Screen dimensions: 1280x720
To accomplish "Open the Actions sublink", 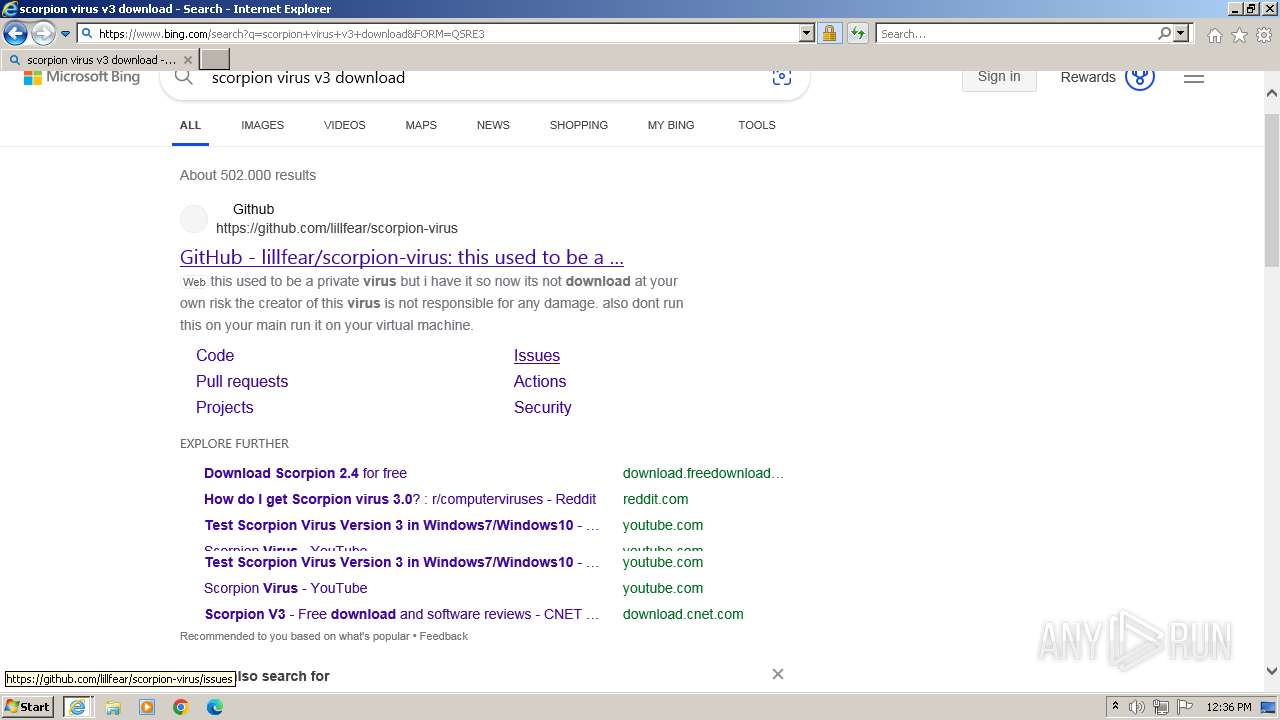I will pos(540,381).
